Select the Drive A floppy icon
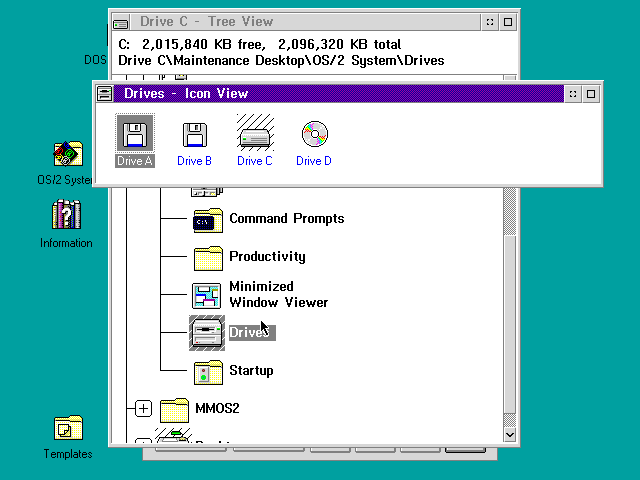 [135, 134]
